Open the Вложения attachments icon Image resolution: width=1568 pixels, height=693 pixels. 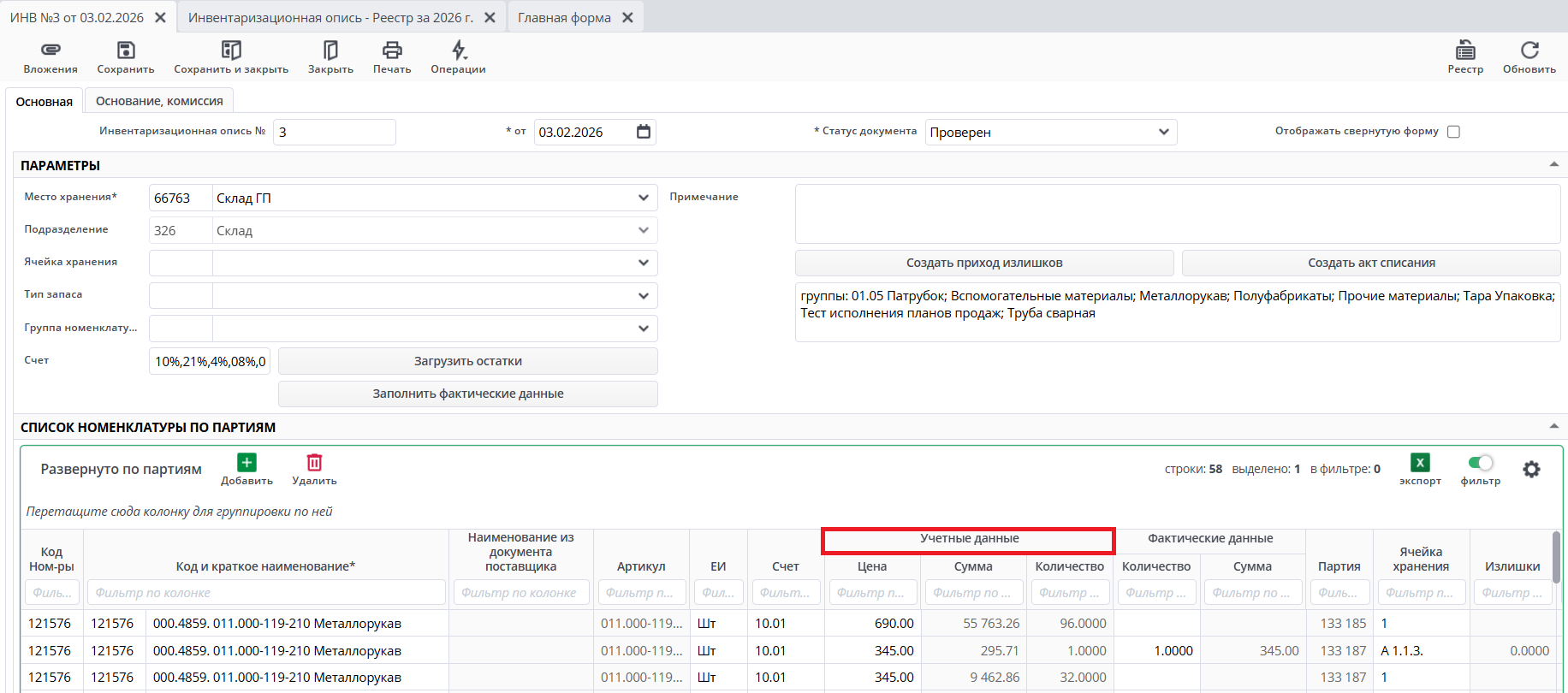(x=50, y=50)
